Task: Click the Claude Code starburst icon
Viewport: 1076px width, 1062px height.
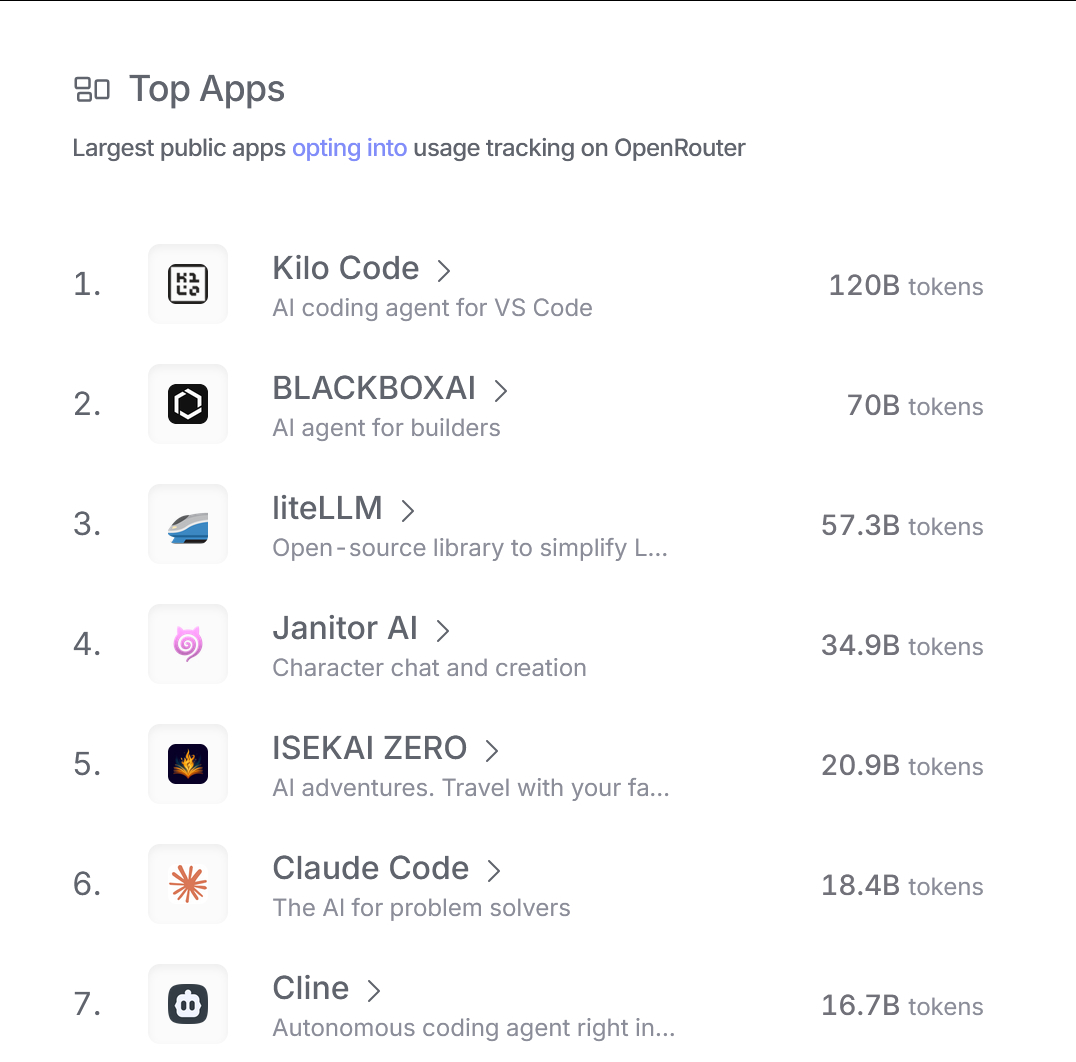Action: click(x=188, y=884)
